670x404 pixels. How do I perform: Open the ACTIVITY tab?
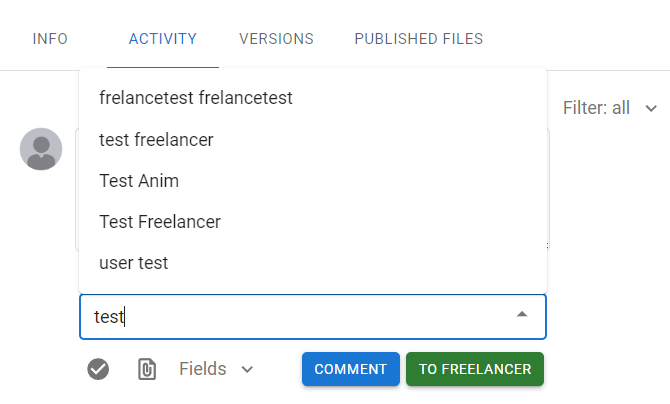163,39
